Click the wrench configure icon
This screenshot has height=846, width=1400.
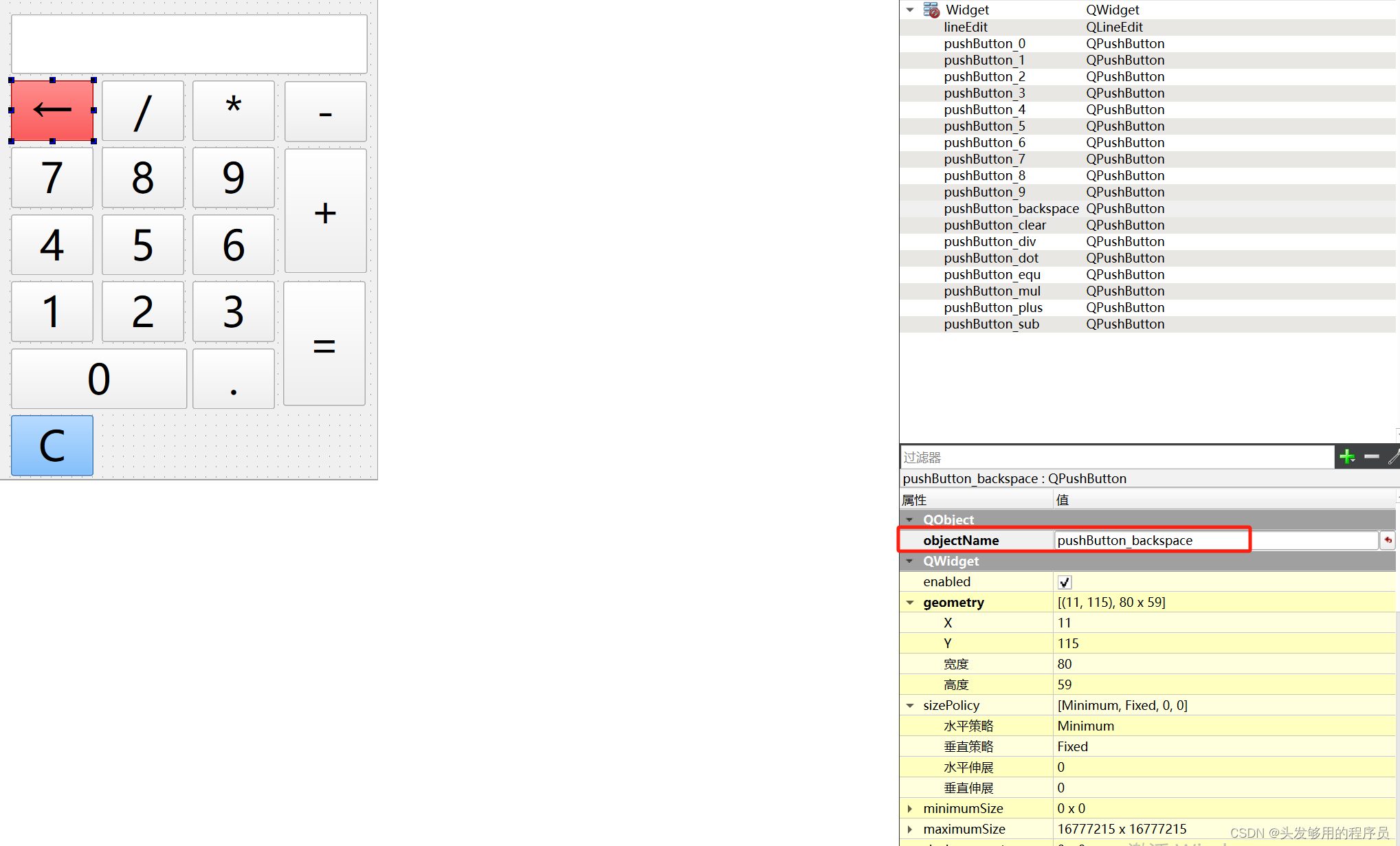tap(1395, 456)
